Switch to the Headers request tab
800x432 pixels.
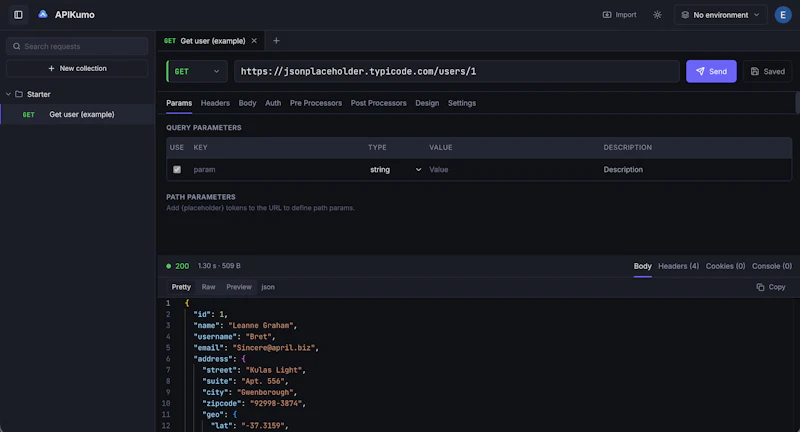pyautogui.click(x=215, y=103)
